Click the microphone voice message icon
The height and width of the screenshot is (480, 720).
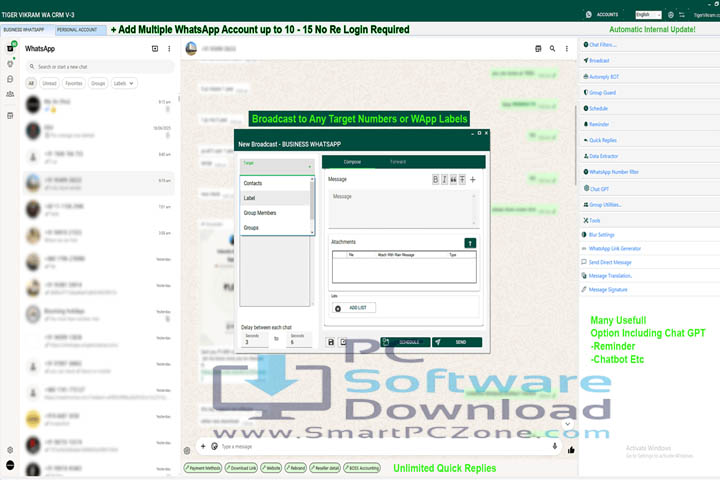pos(555,446)
